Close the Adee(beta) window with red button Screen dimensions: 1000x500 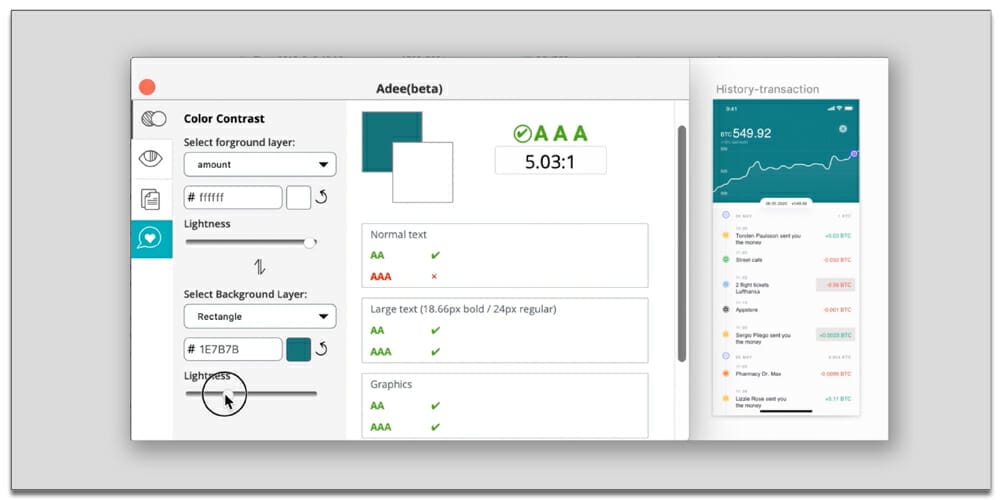coord(147,87)
